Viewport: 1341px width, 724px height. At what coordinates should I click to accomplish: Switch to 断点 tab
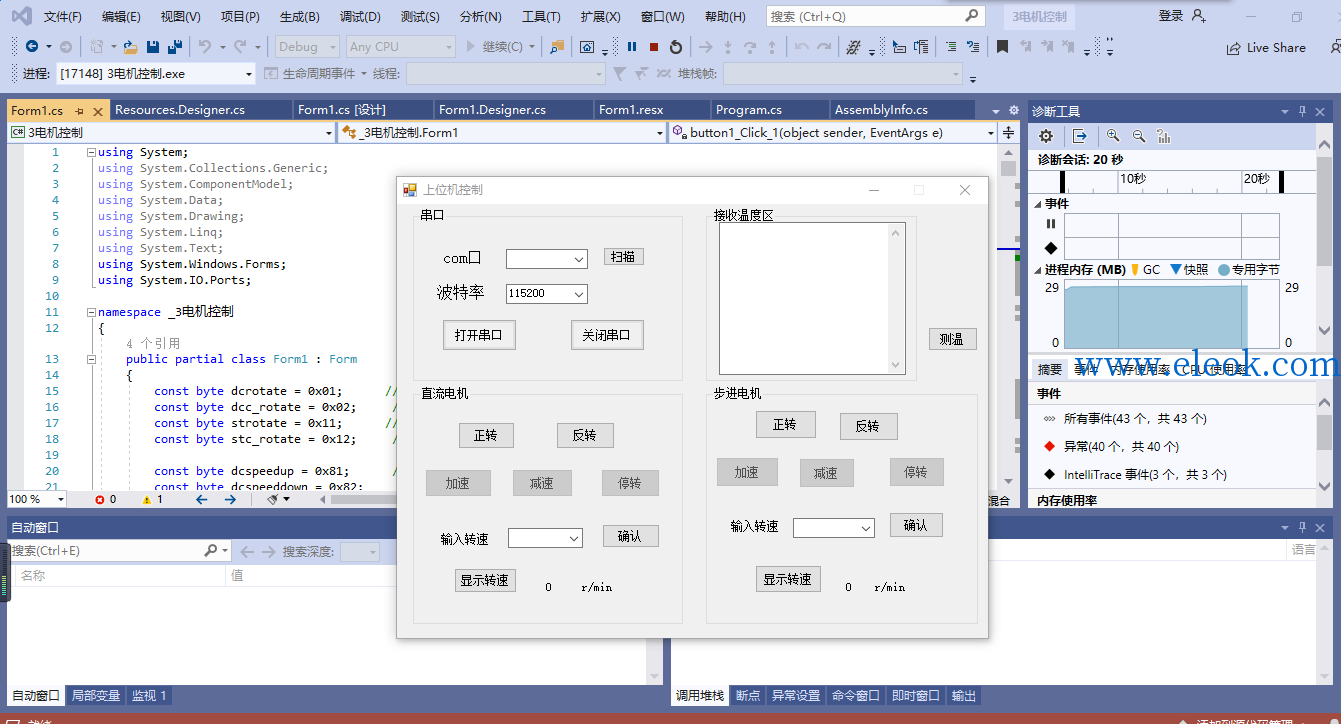[x=748, y=696]
